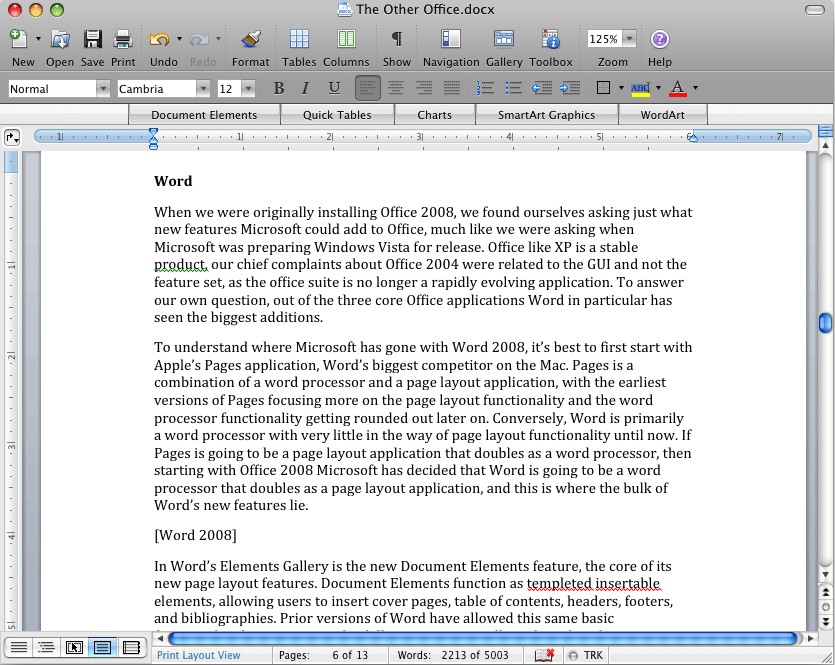Apply the red font color swatch
Screen dimensions: 835x665
[678, 89]
